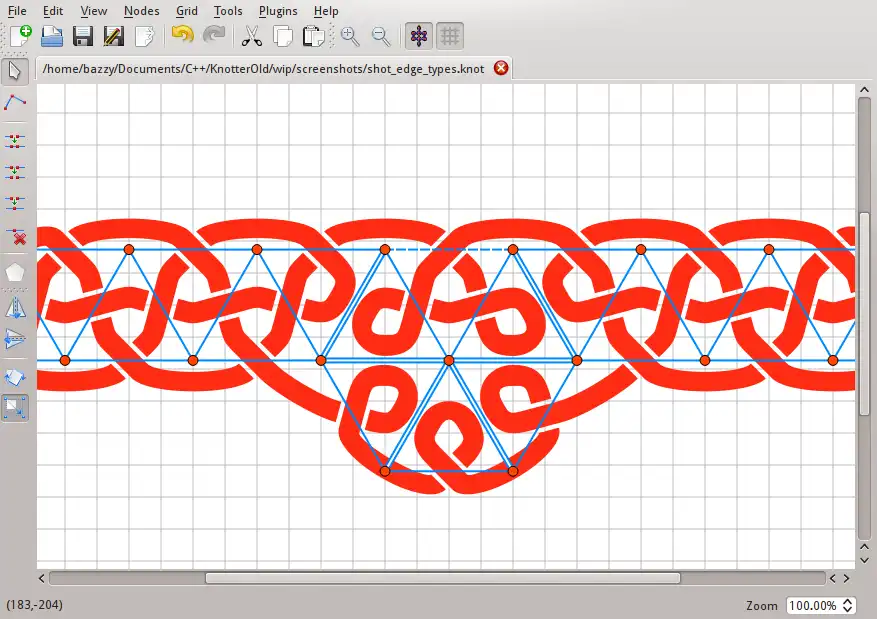Toggle the grid visibility button
Screen dimensions: 877x619
(x=450, y=36)
